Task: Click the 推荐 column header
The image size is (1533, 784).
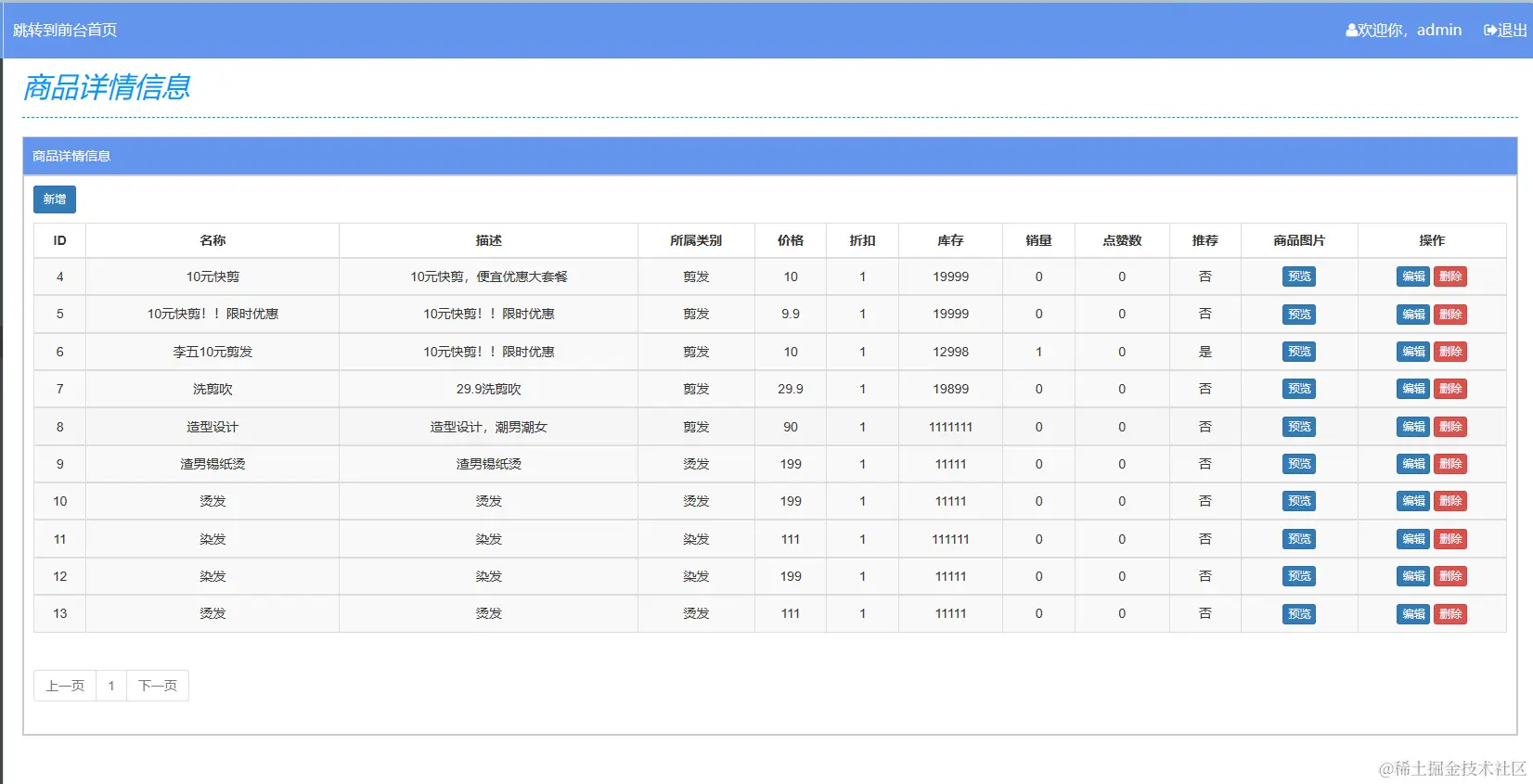Action: point(1205,240)
